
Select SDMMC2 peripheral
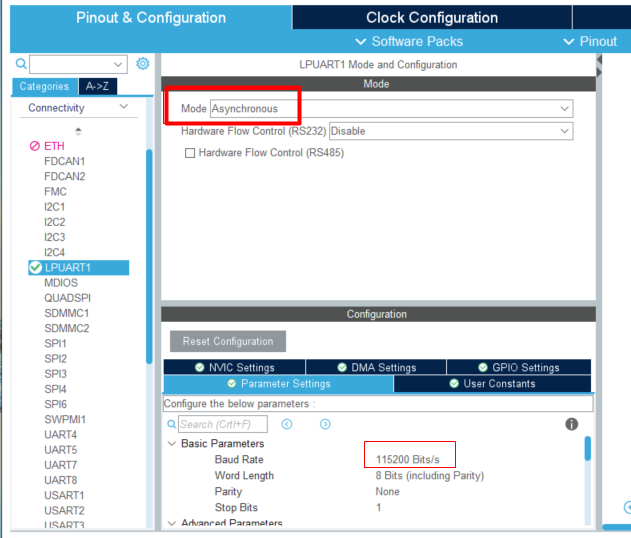66,328
